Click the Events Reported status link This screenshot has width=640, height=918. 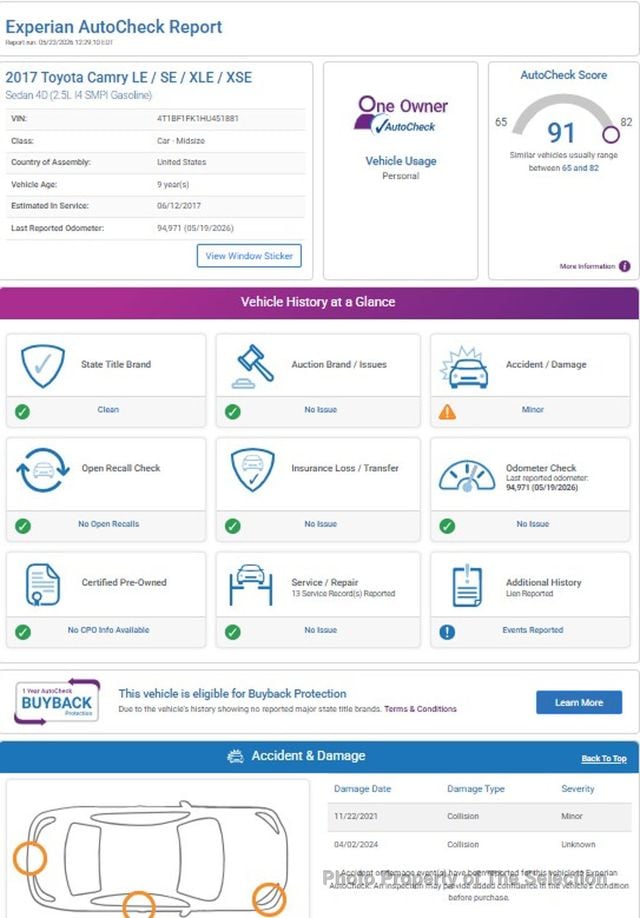click(533, 630)
